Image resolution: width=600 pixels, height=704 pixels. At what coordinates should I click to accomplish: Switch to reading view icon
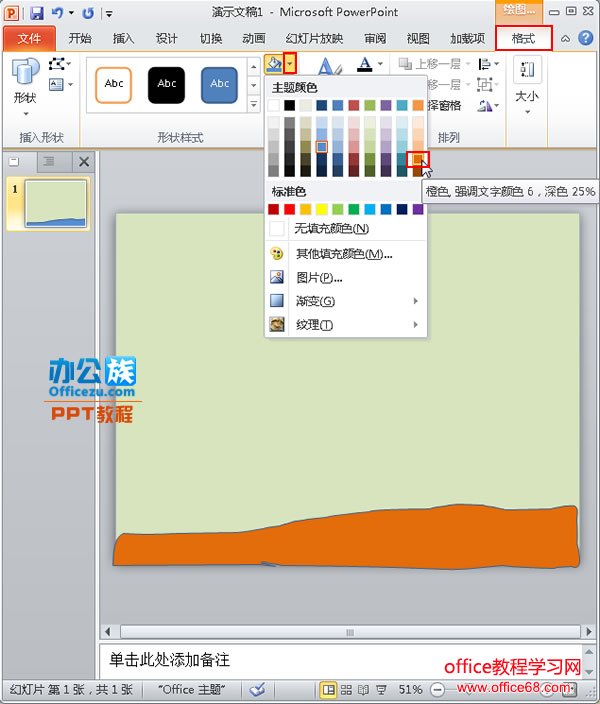pyautogui.click(x=363, y=690)
